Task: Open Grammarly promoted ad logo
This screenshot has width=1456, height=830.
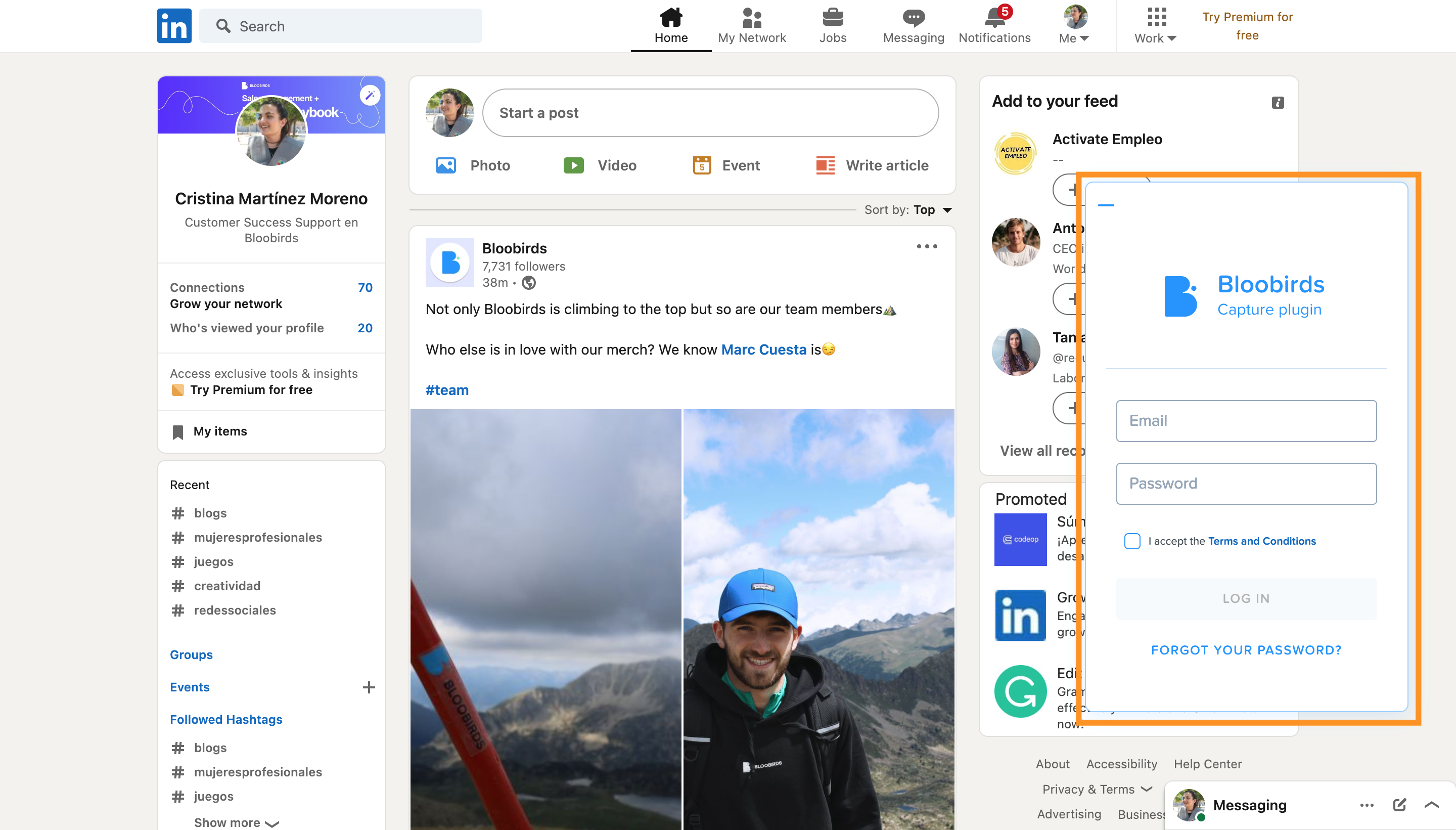Action: [1020, 691]
